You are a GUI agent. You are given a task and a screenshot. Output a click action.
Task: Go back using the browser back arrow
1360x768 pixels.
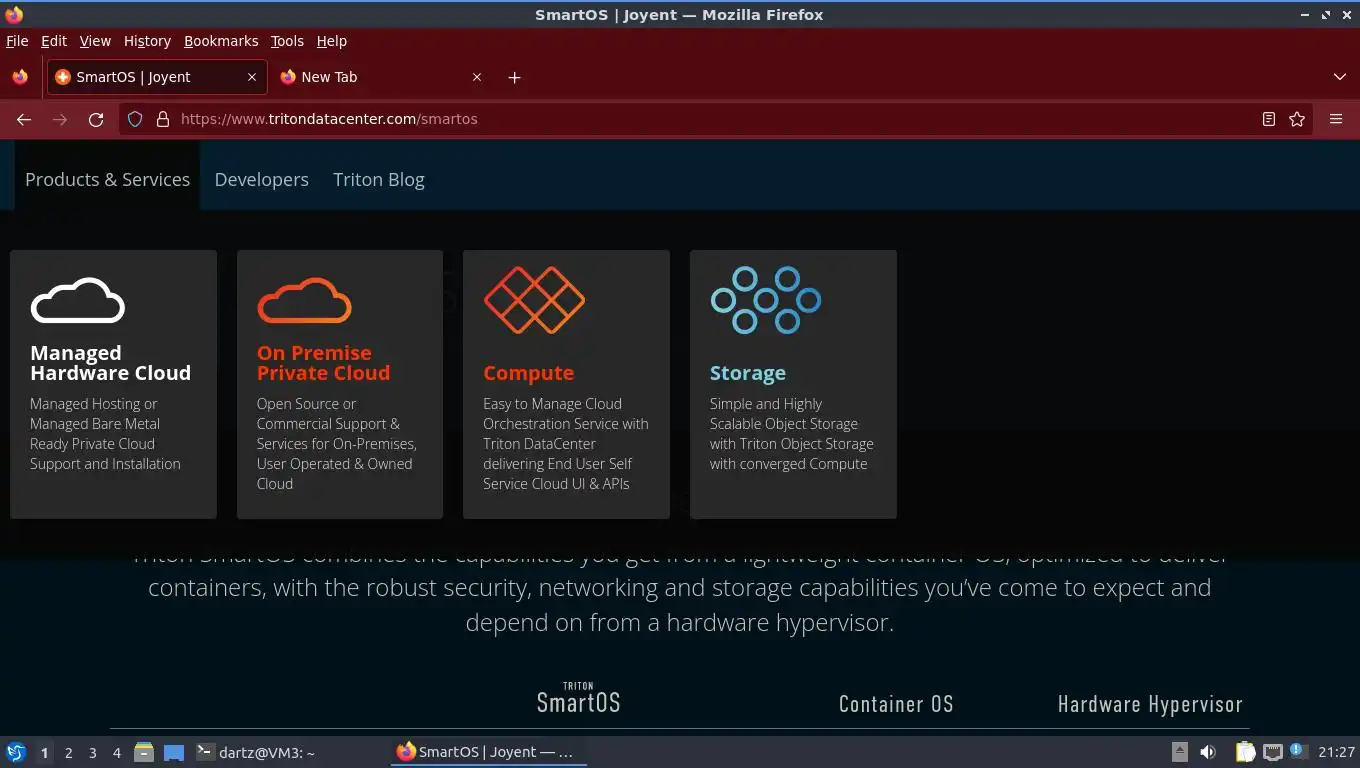(24, 119)
